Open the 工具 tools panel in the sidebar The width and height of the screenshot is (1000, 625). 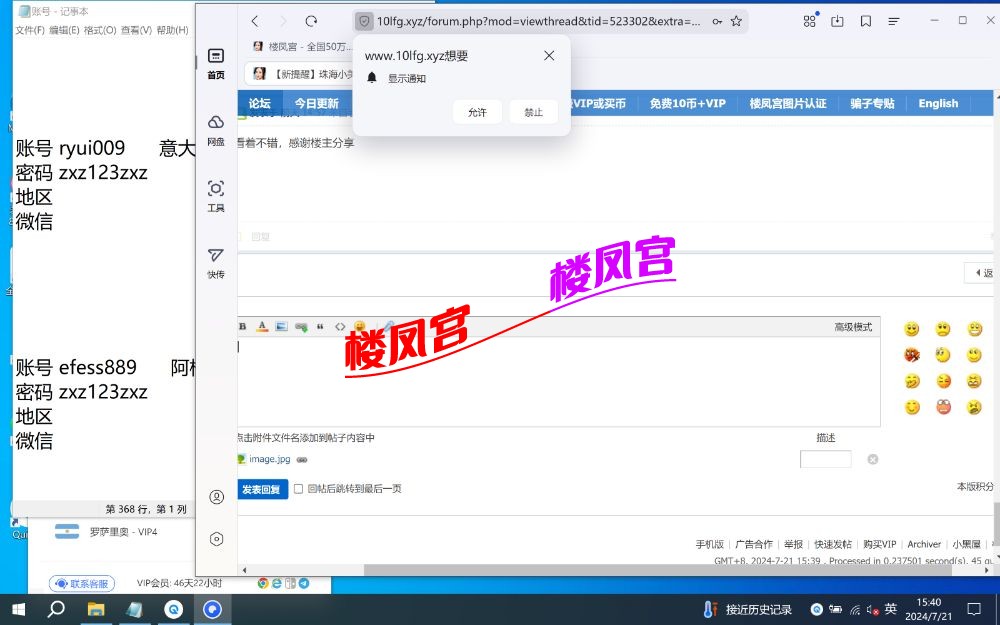tap(216, 195)
